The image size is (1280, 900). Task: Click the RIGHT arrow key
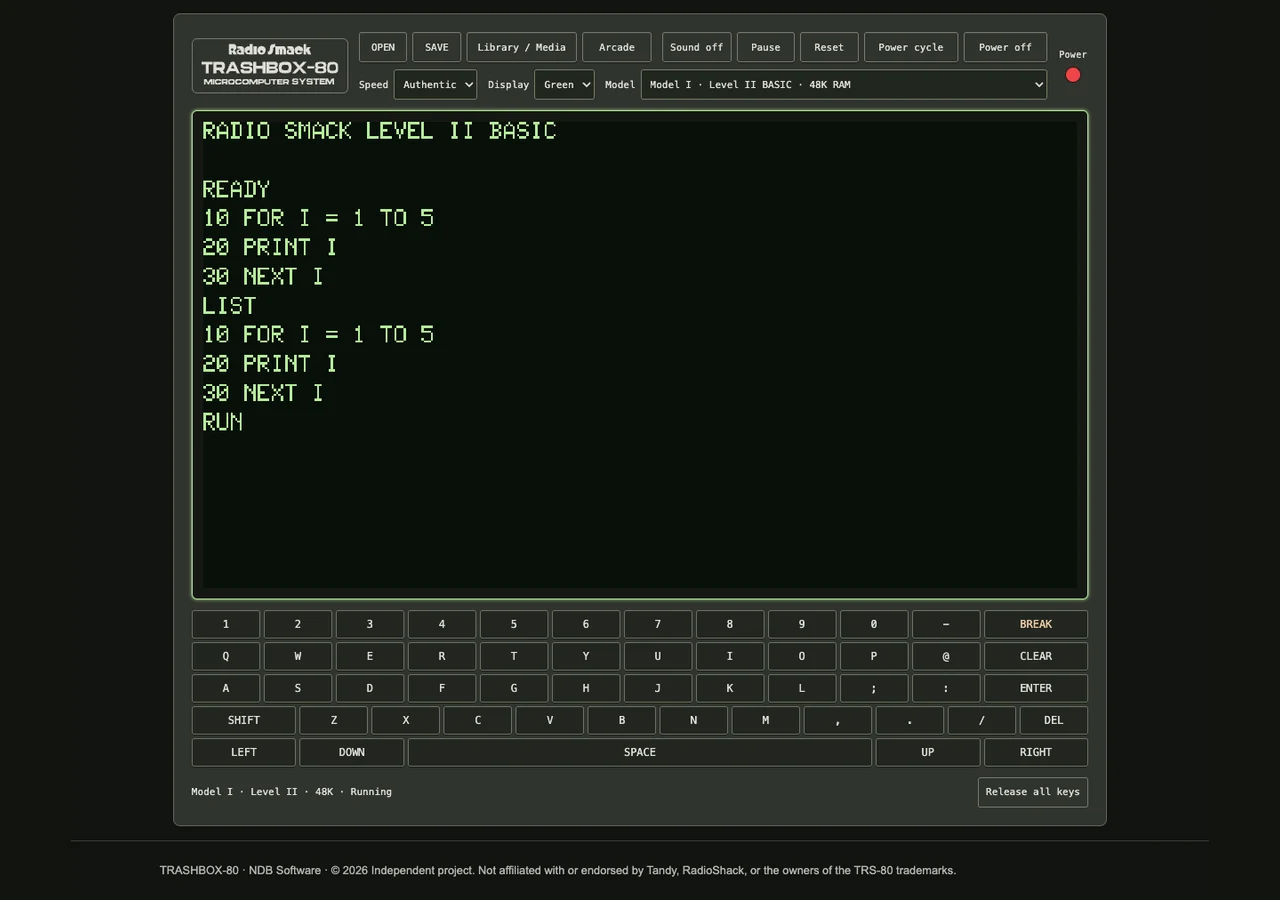point(1036,752)
